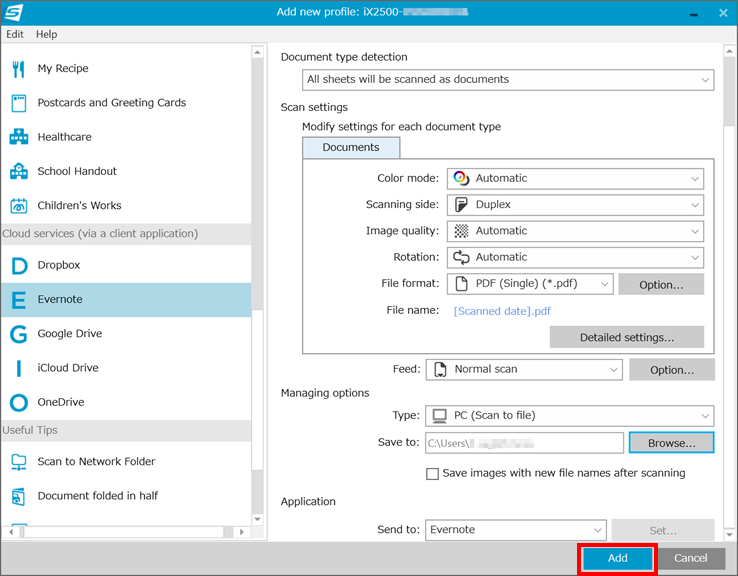Open the Managing options Type dropdown
This screenshot has height=576, width=738.
click(x=570, y=416)
